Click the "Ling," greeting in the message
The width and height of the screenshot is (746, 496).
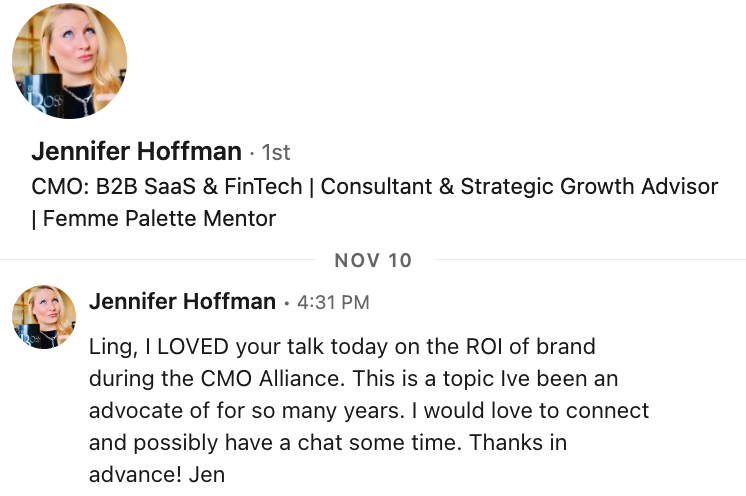click(110, 347)
